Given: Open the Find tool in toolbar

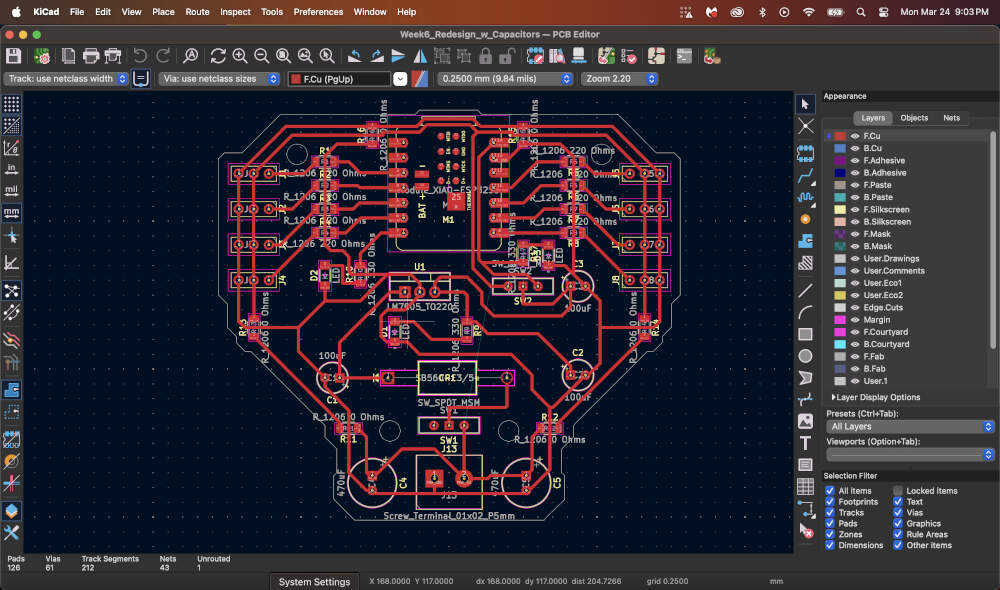Looking at the screenshot, I should [x=190, y=56].
